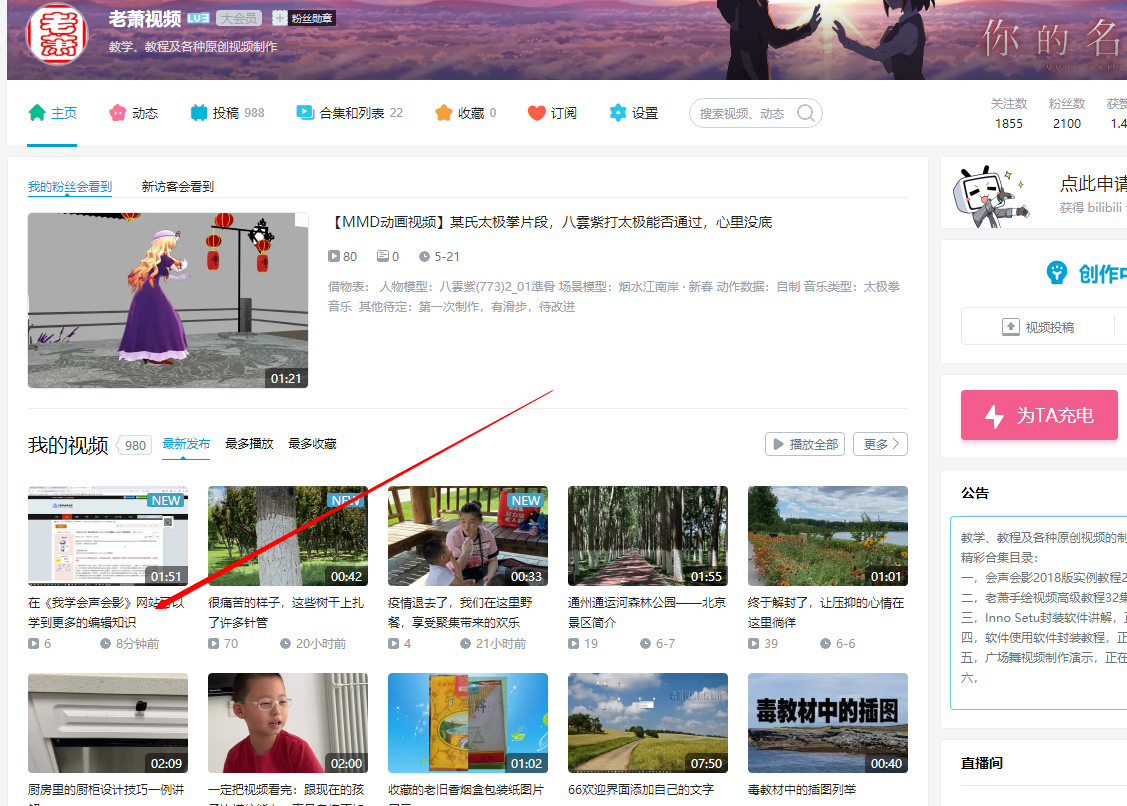Open the 粉丝勋章 fan medal badge
The height and width of the screenshot is (806, 1127).
pos(303,18)
